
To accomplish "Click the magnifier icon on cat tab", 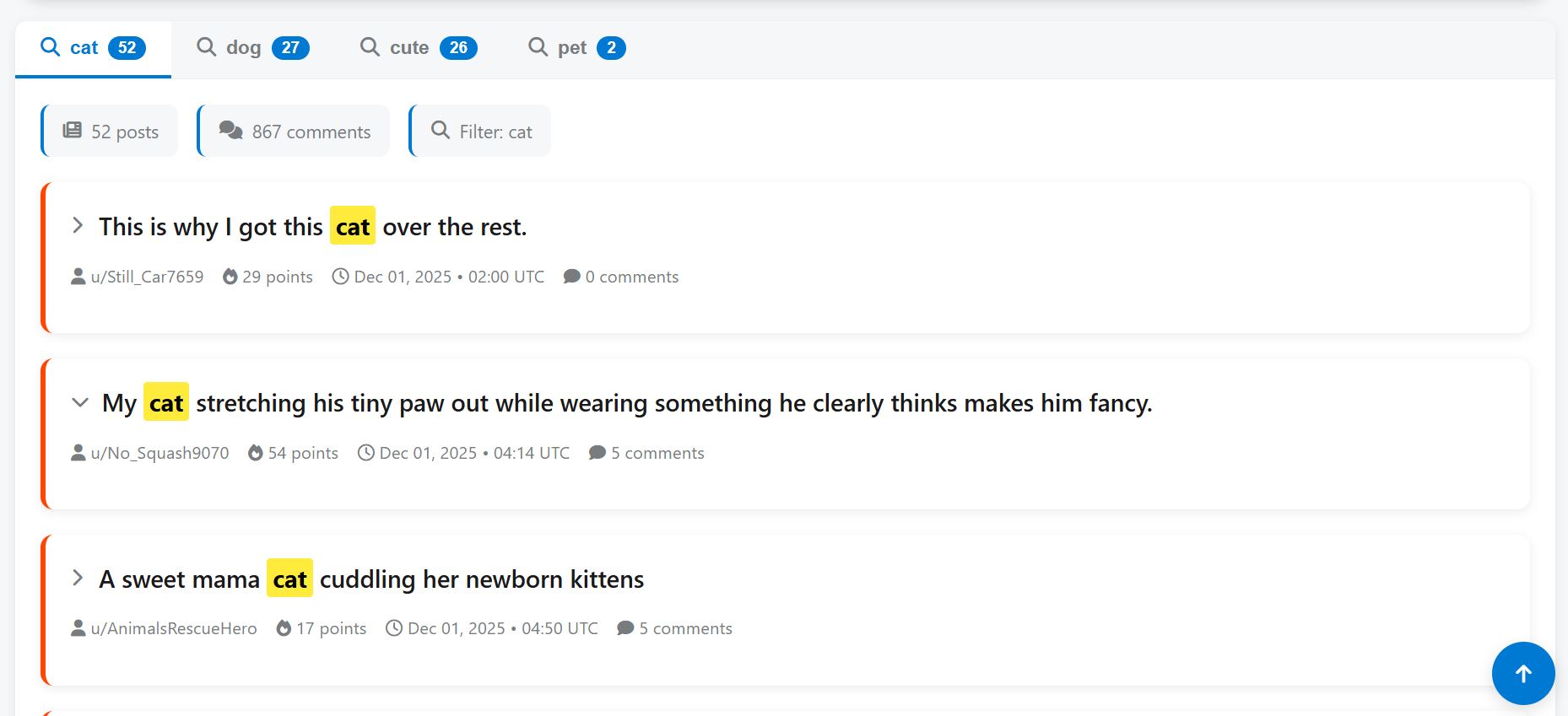I will [x=51, y=47].
